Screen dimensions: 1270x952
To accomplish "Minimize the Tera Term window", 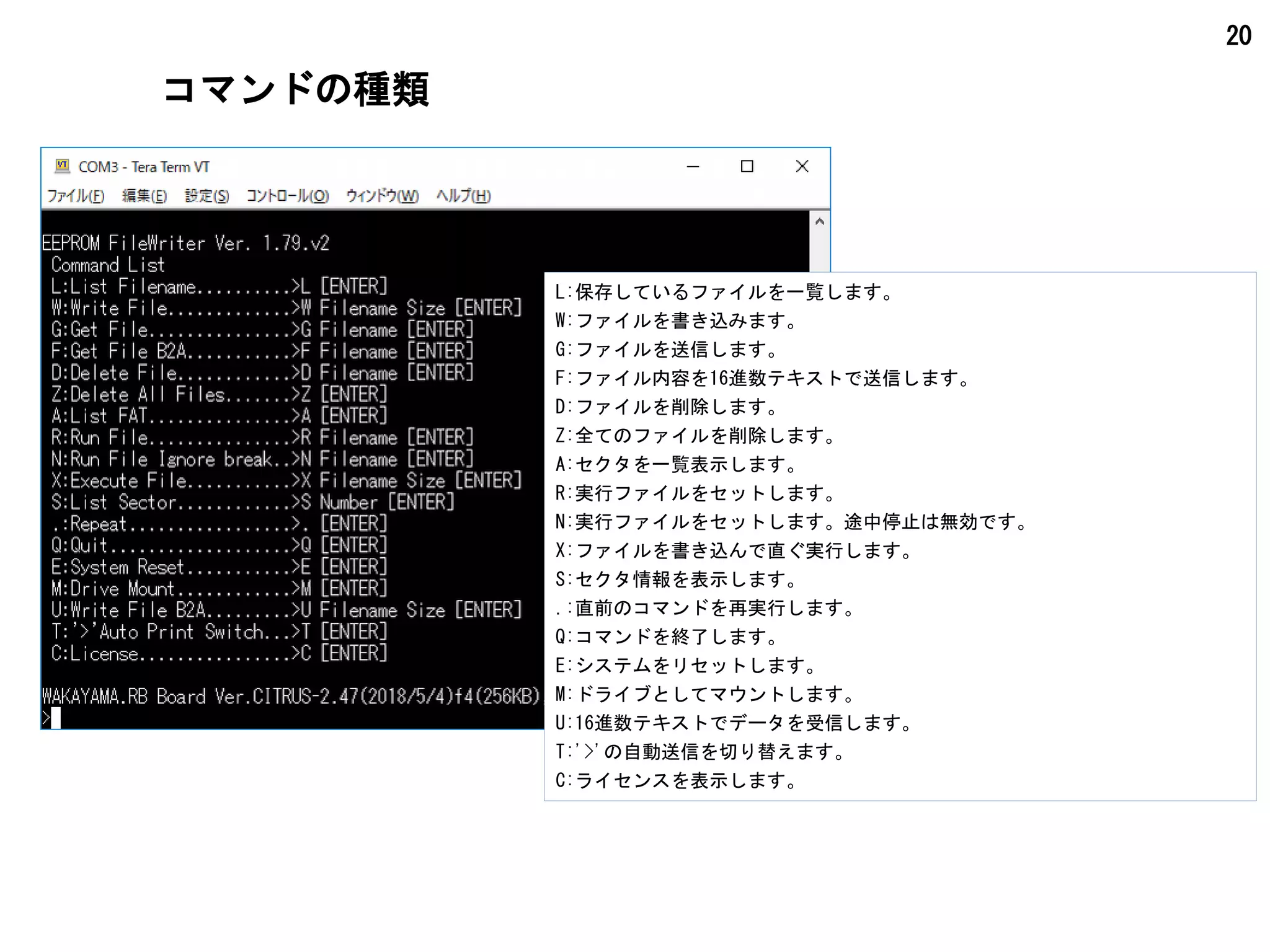I will (x=693, y=166).
